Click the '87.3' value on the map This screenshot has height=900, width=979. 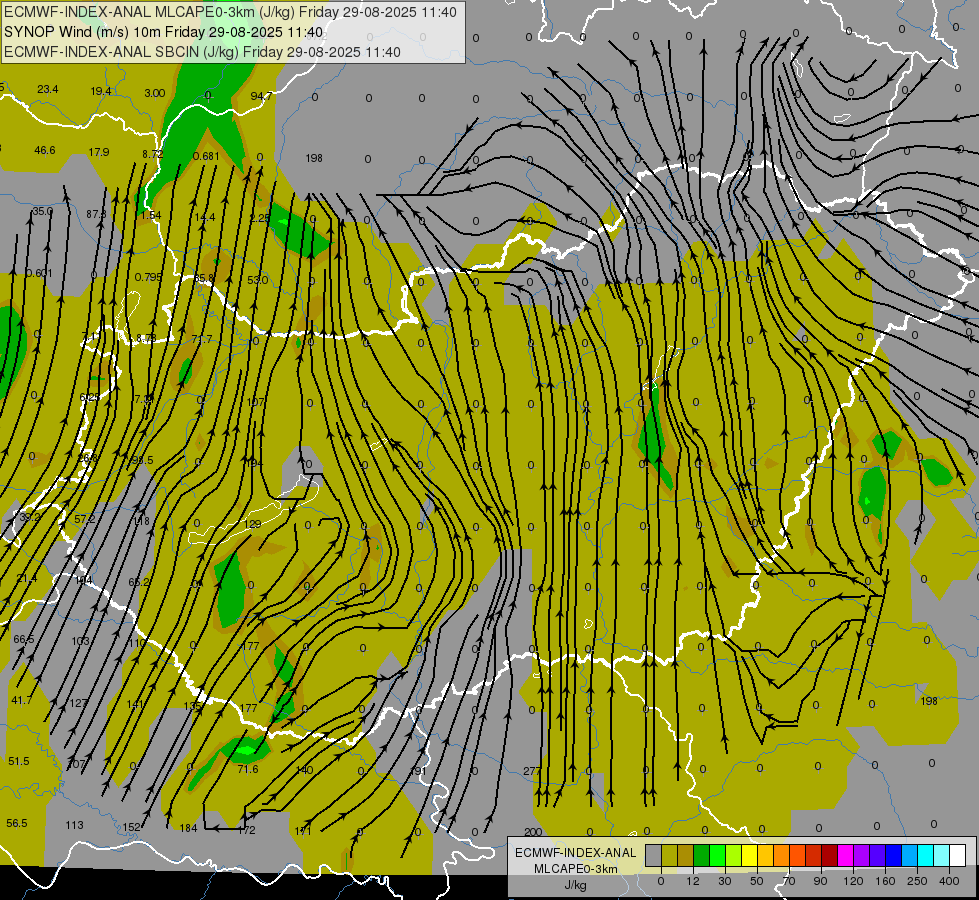point(96,214)
